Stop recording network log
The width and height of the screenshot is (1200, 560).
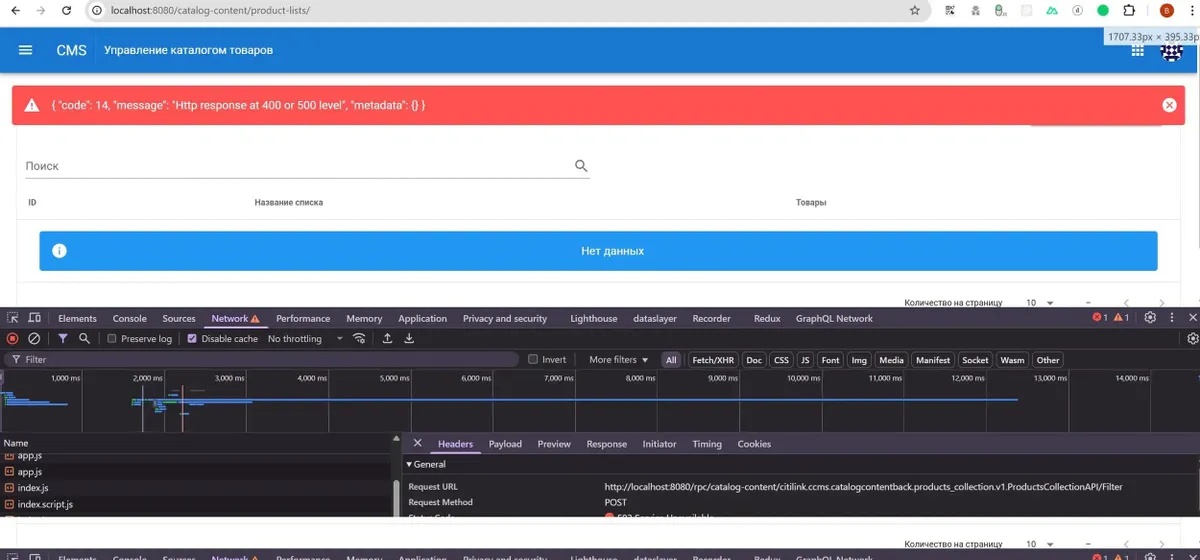tap(13, 339)
